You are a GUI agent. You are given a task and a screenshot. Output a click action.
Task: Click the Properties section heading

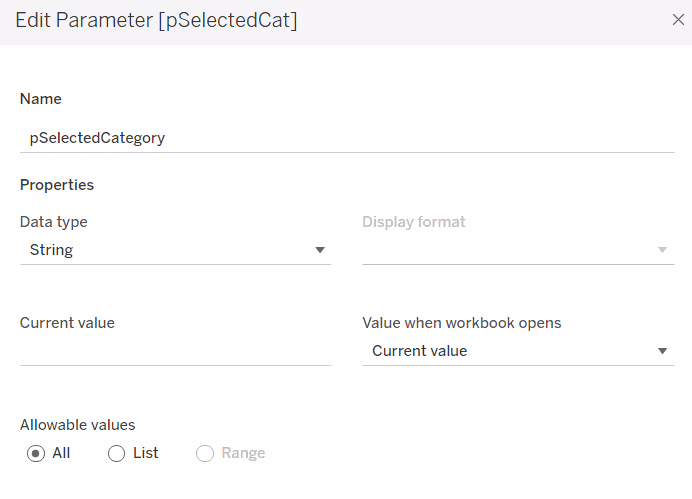(57, 185)
